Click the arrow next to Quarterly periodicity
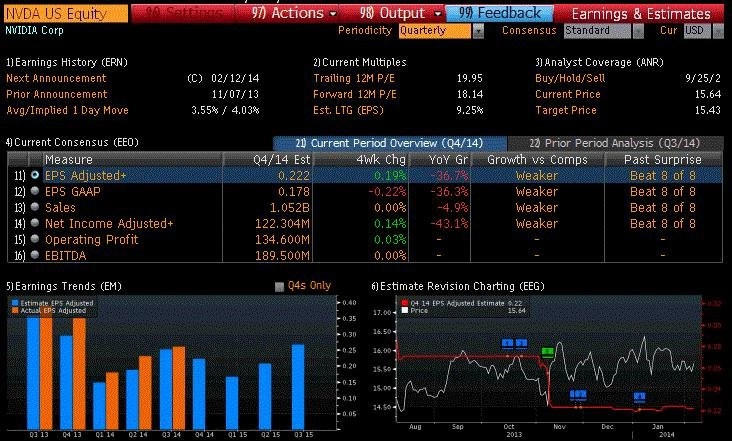Image resolution: width=732 pixels, height=441 pixels. 478,31
